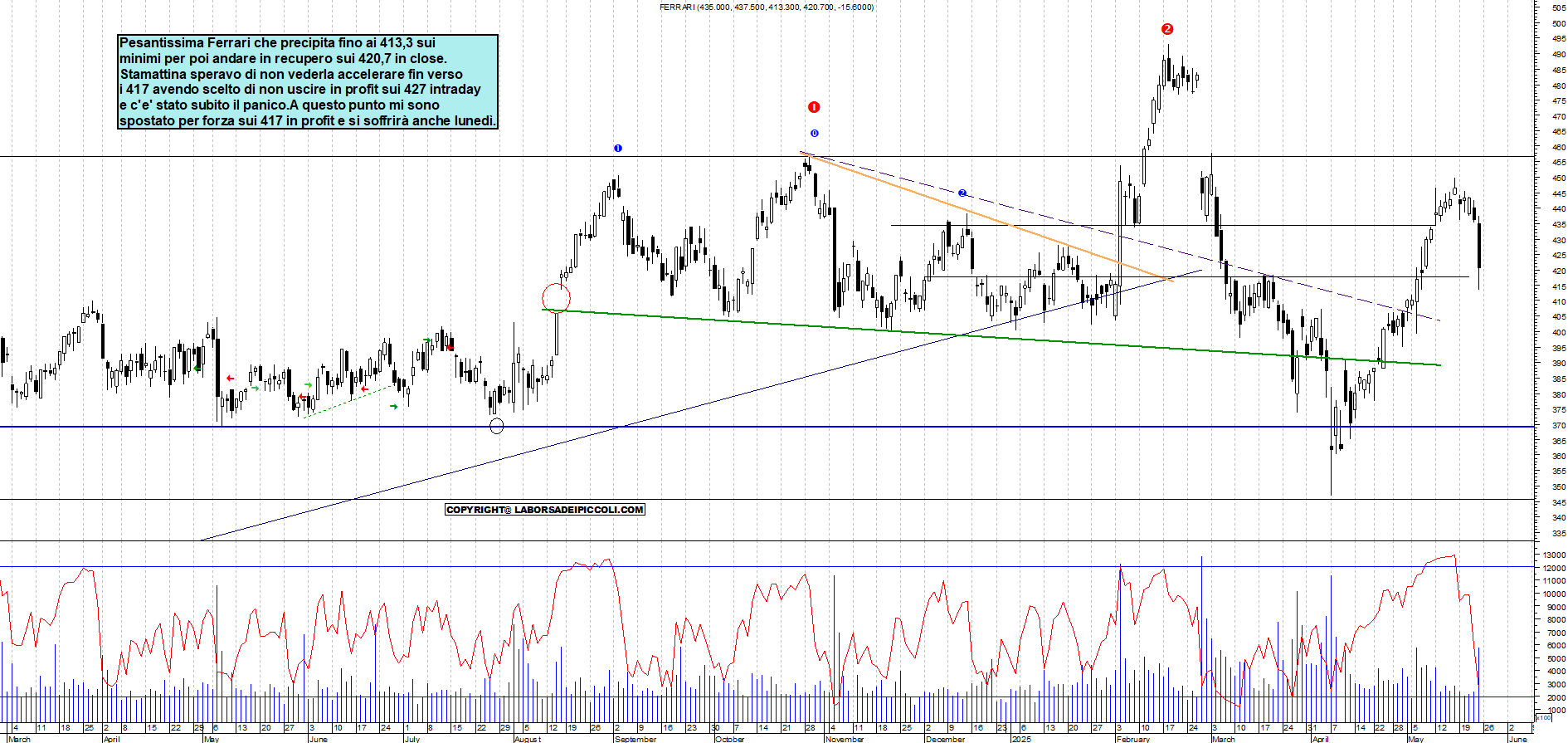Click the 'August' label on the time axis
The width and height of the screenshot is (1568, 743).
(x=528, y=739)
